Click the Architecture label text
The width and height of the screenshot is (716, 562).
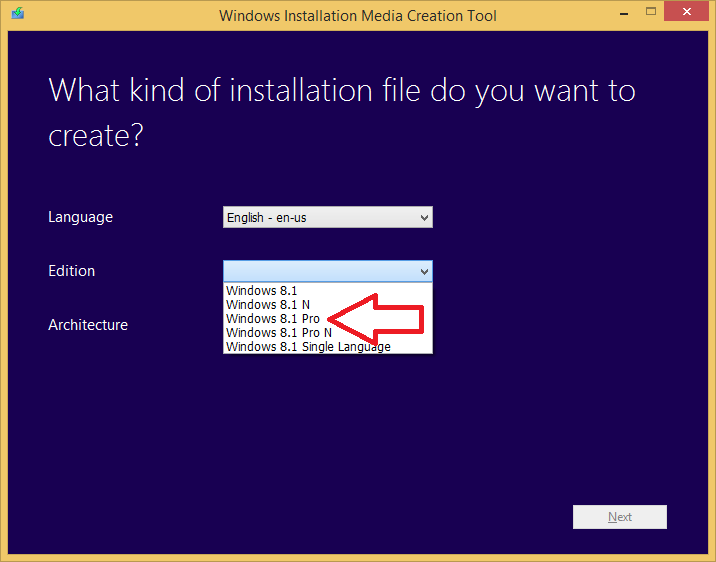(x=88, y=325)
